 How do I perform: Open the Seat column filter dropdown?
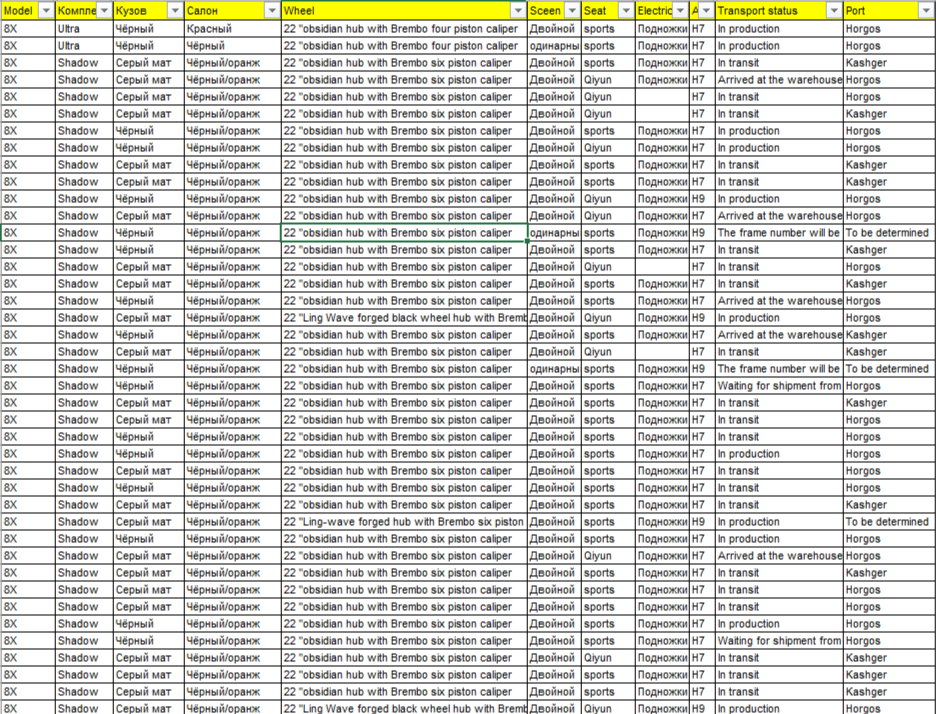click(x=626, y=11)
